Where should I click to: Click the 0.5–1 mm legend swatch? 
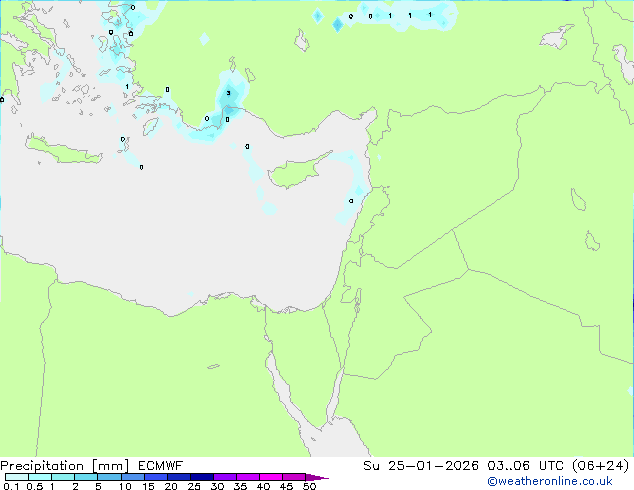tap(40, 477)
